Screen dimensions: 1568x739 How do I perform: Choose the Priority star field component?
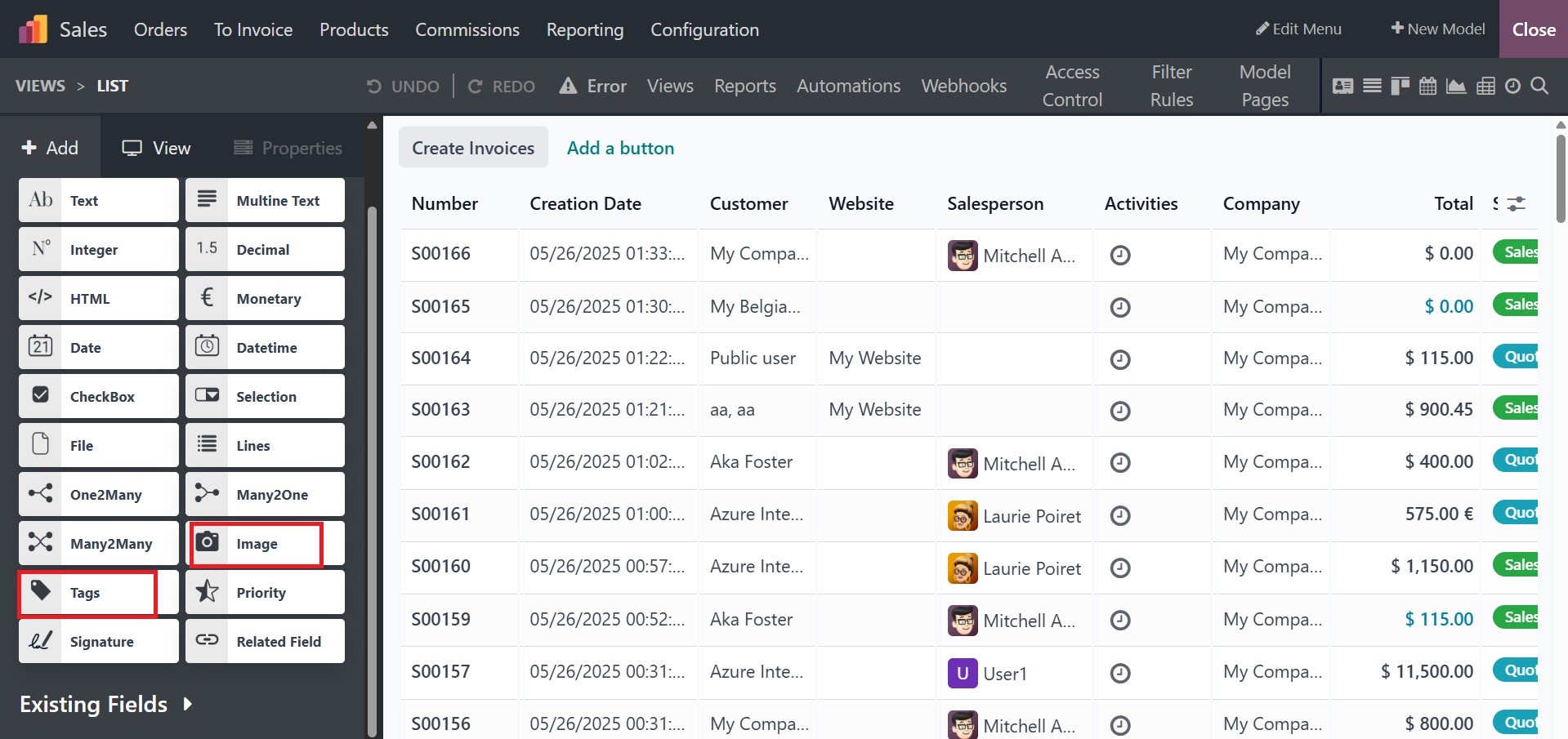pos(265,592)
